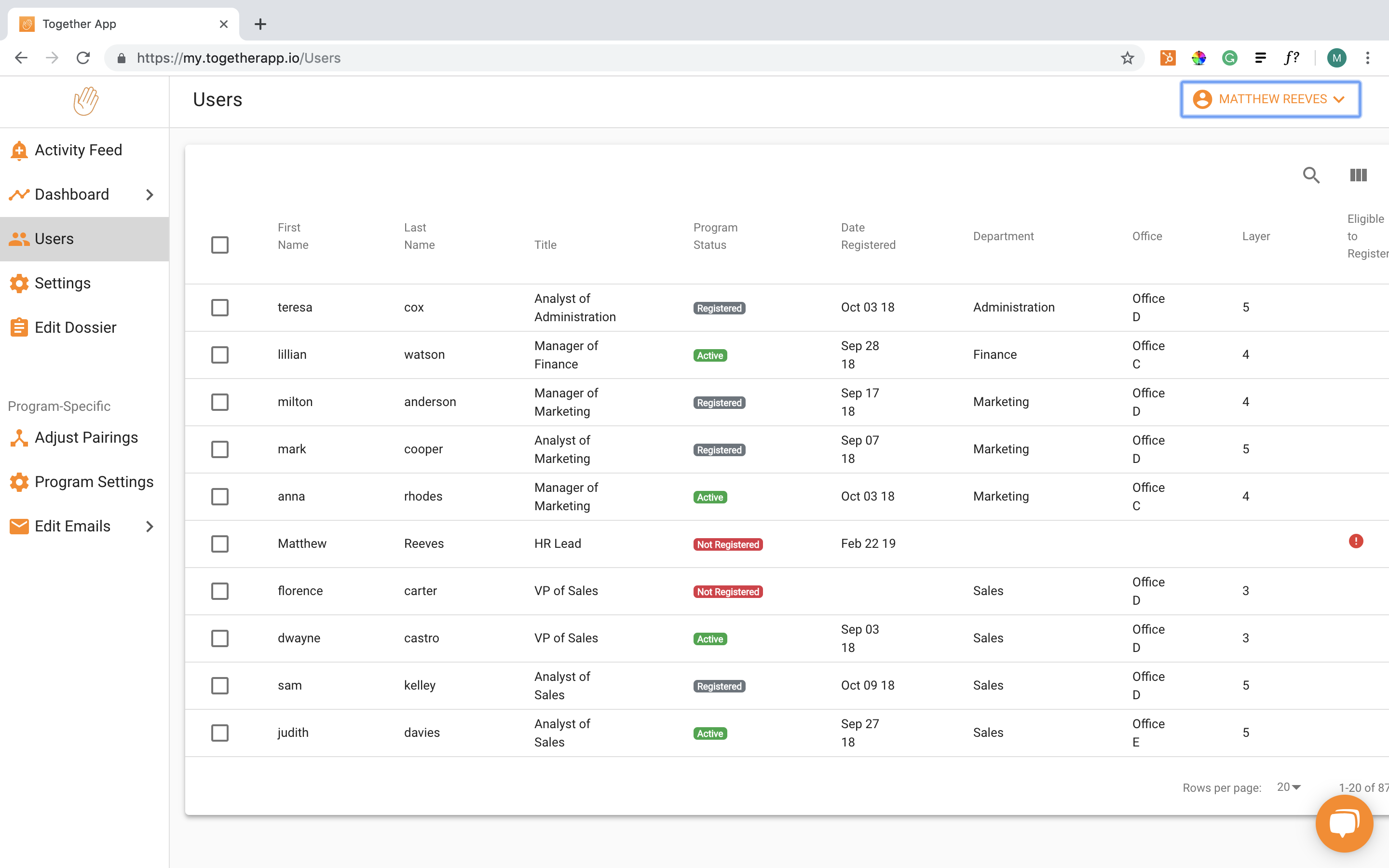Open Adjust Pairings in sidebar
This screenshot has width=1389, height=868.
86,437
